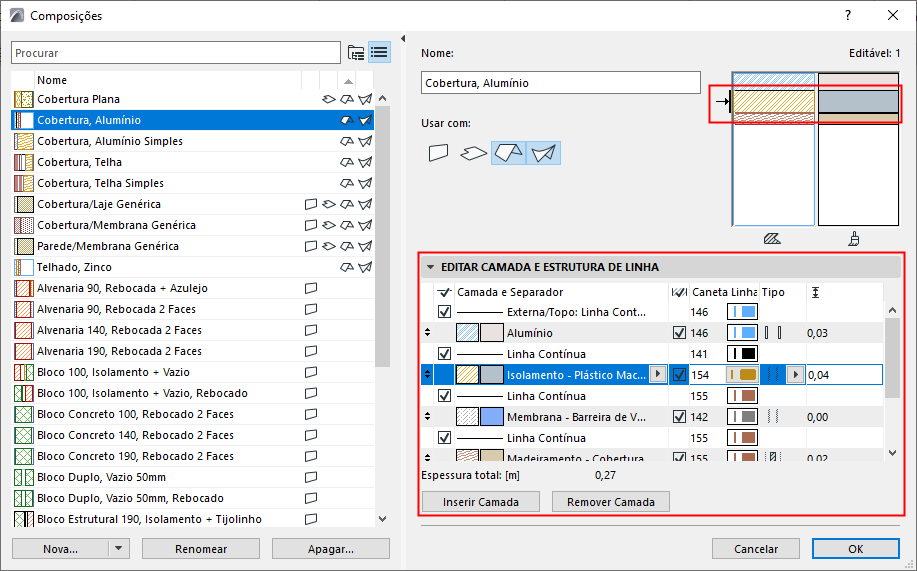The image size is (917, 571).
Task: Click Bloco Duplo, Vazio 50mm fill icon
Action: tap(24, 477)
